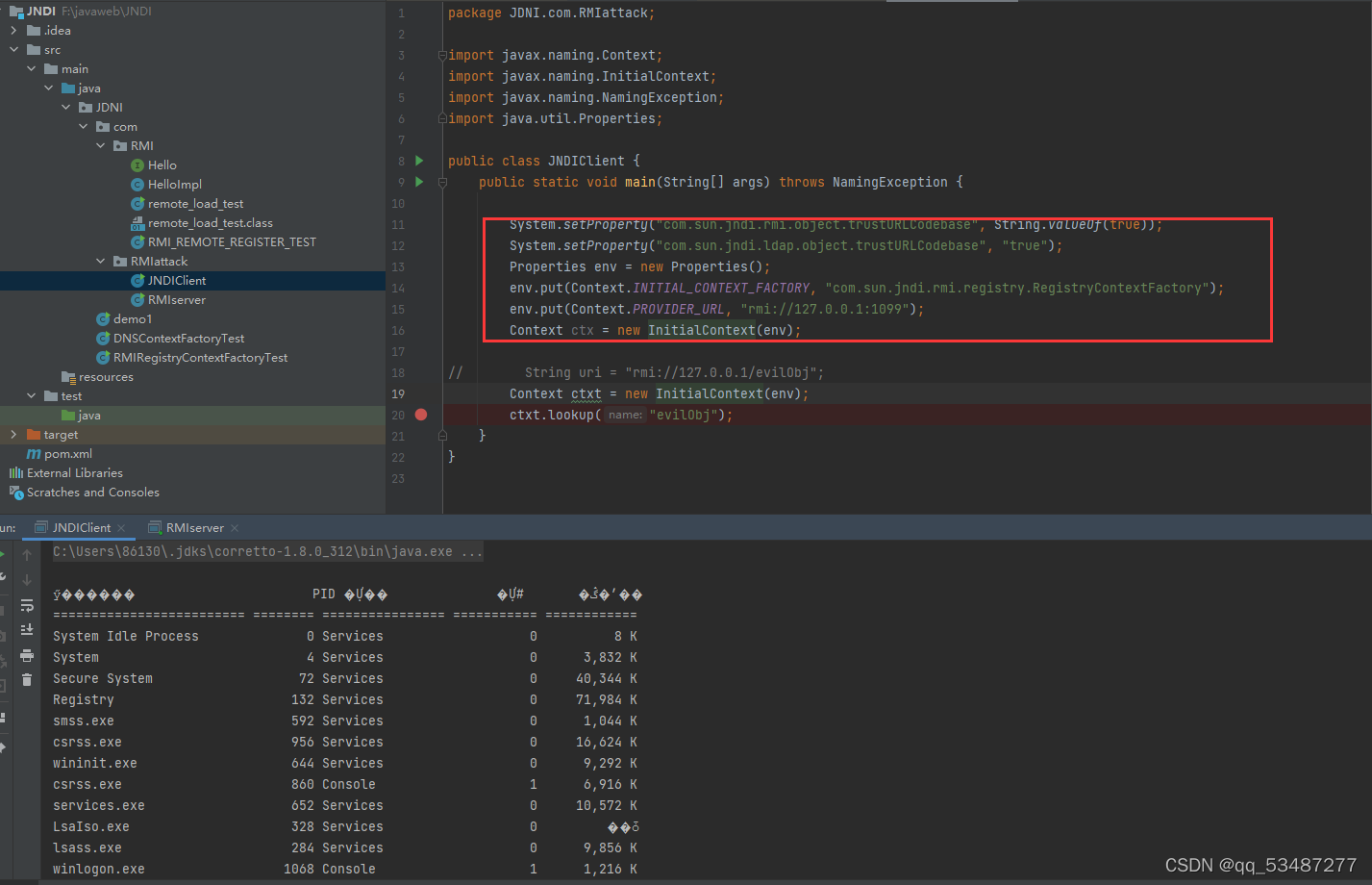The image size is (1372, 885).
Task: Expand the target folder
Action: pos(13,435)
